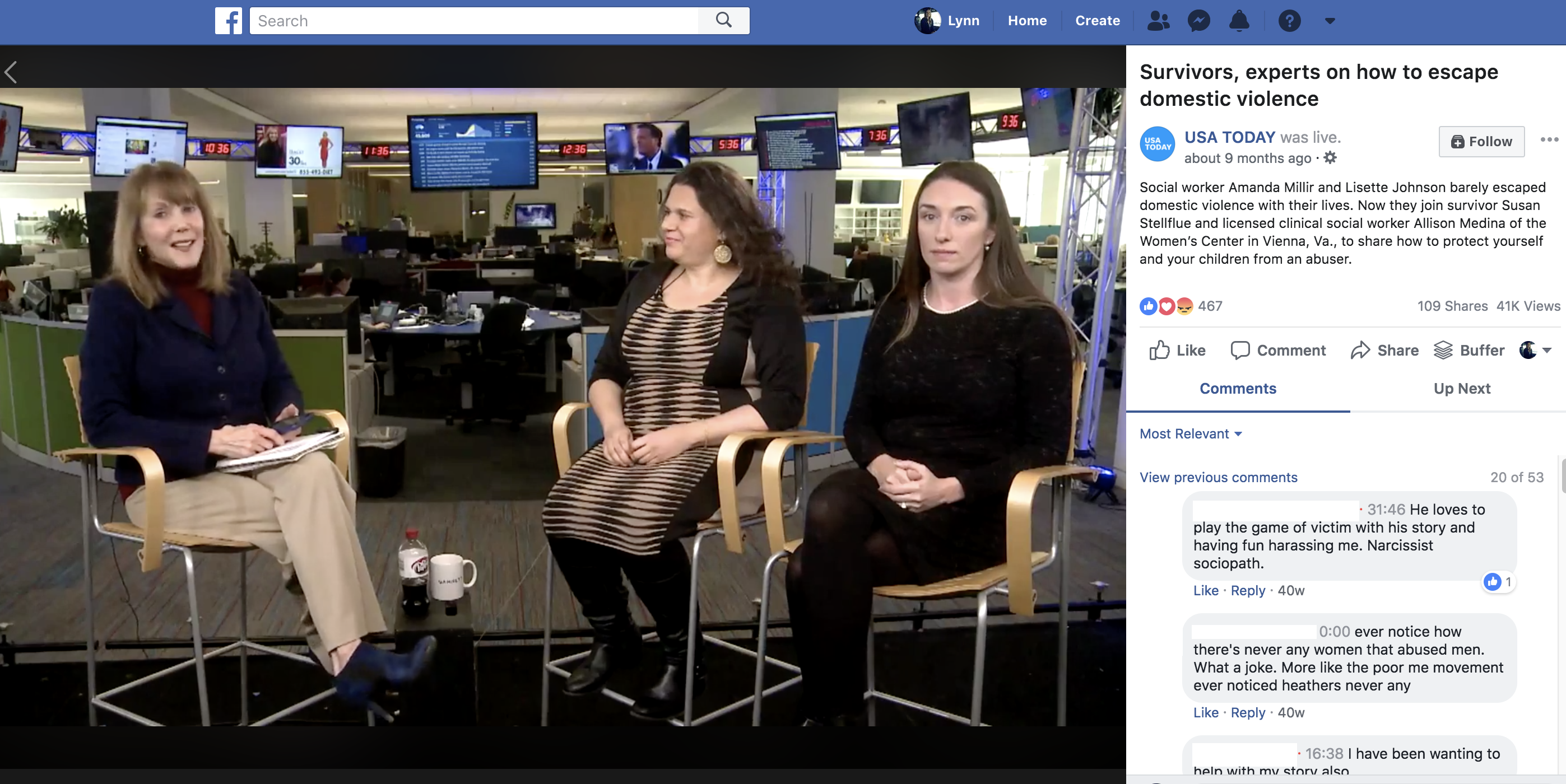This screenshot has width=1566, height=784.
Task: Click the Facebook home logo
Action: coord(228,20)
